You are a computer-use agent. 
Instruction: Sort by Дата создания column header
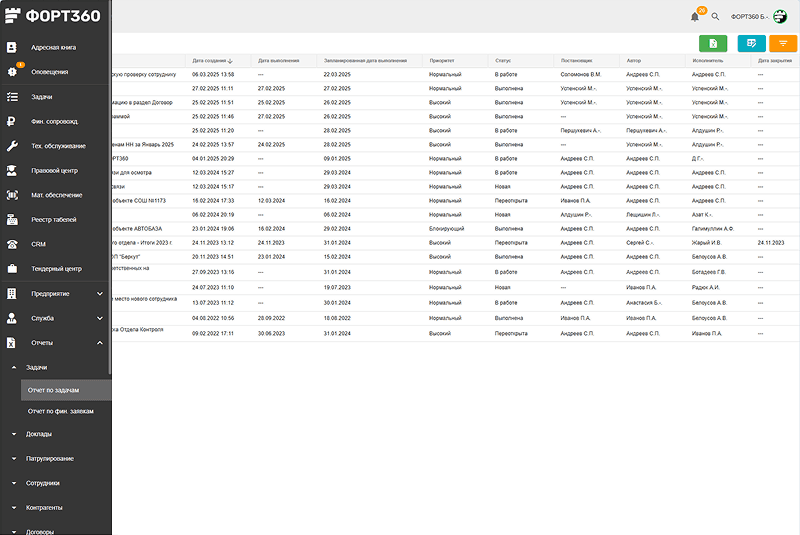[210, 60]
